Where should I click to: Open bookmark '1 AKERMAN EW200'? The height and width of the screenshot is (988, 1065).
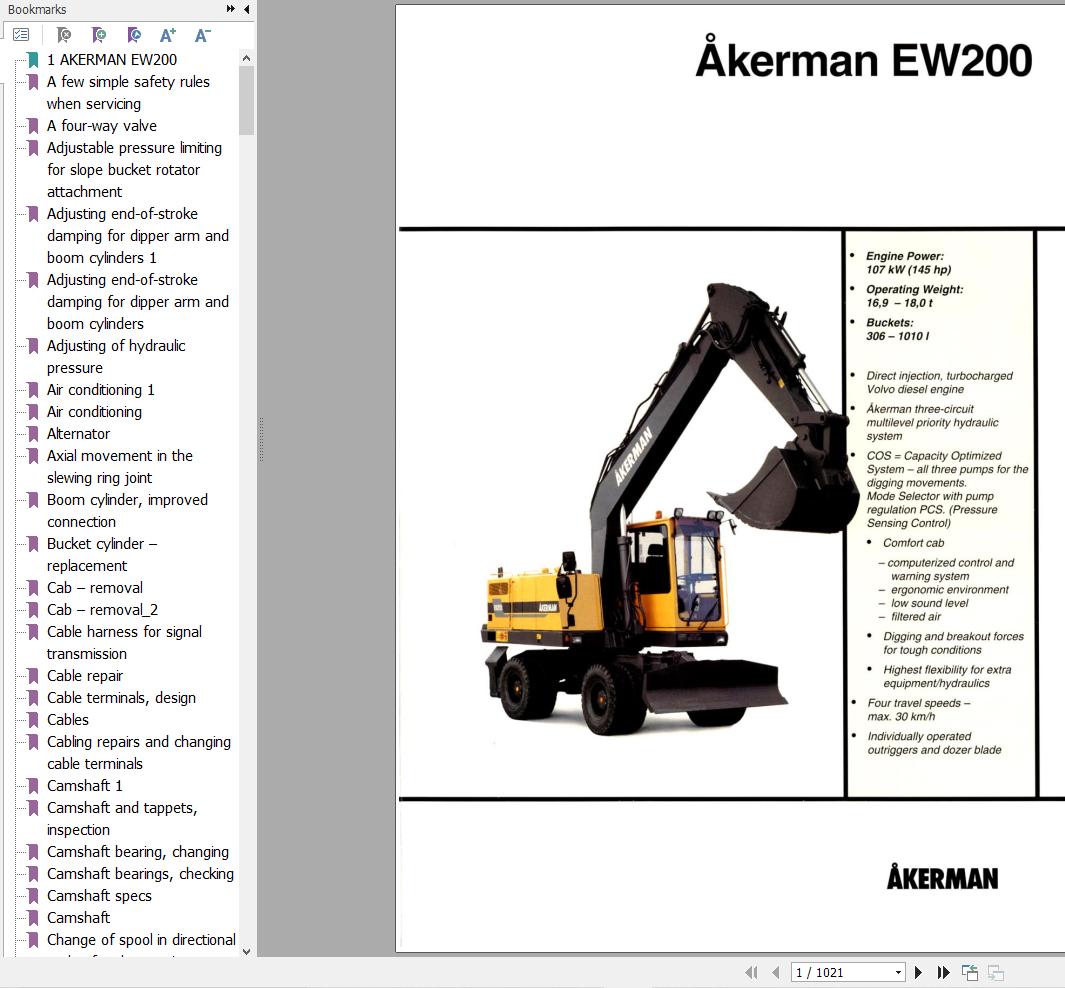tap(111, 60)
